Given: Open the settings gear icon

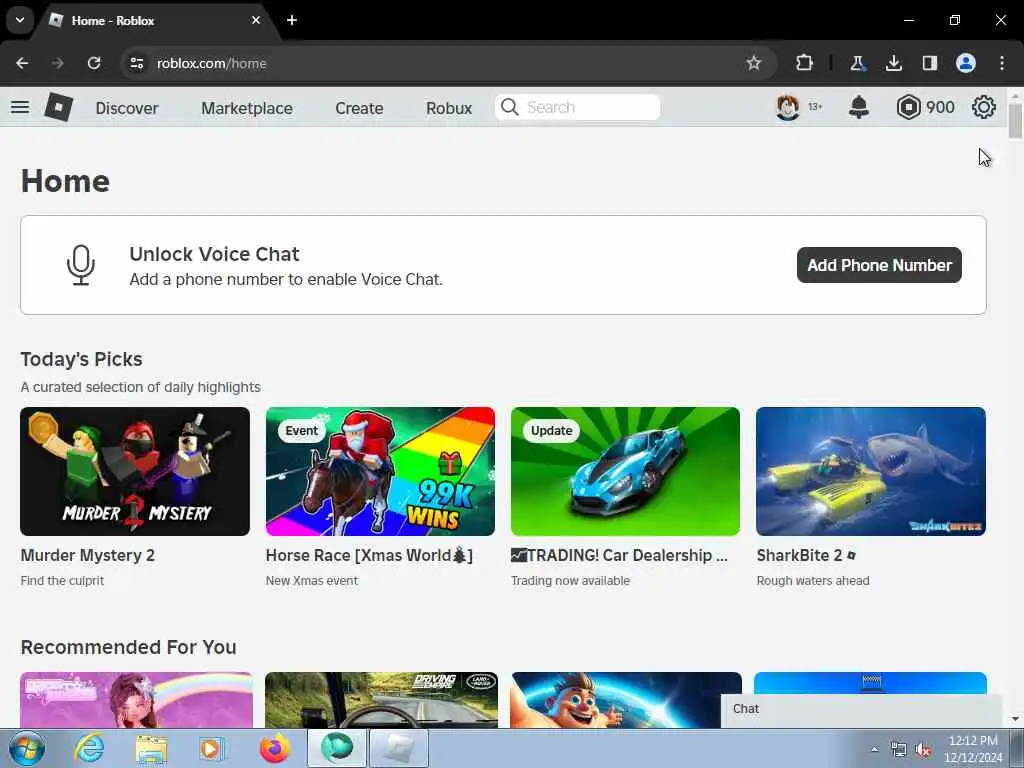Looking at the screenshot, I should 984,107.
